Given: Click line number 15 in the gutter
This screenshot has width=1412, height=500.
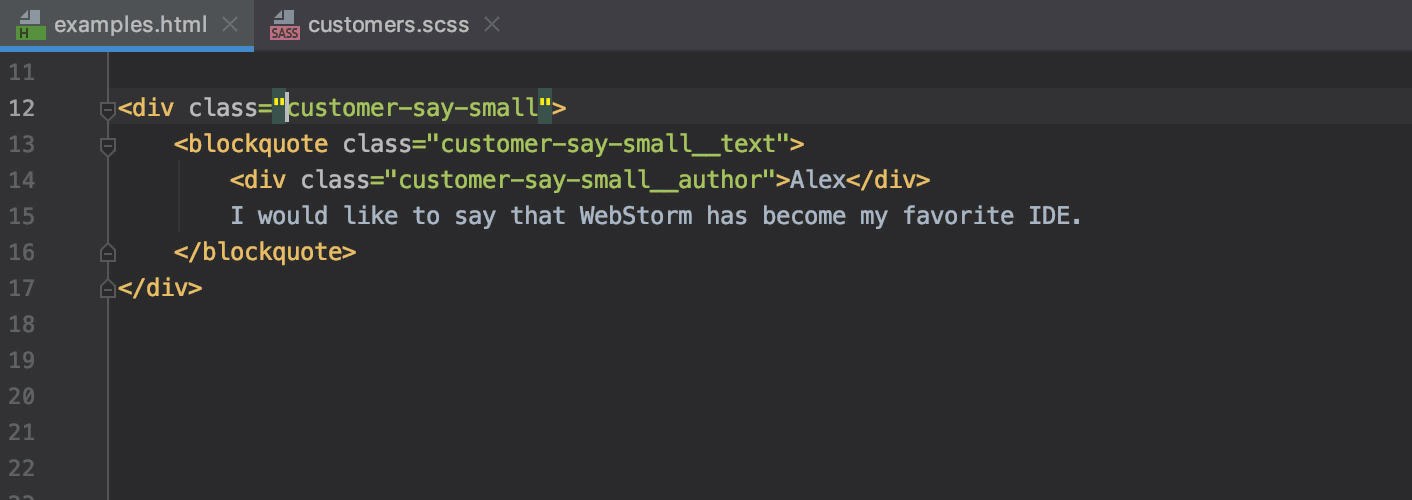Looking at the screenshot, I should pyautogui.click(x=22, y=216).
